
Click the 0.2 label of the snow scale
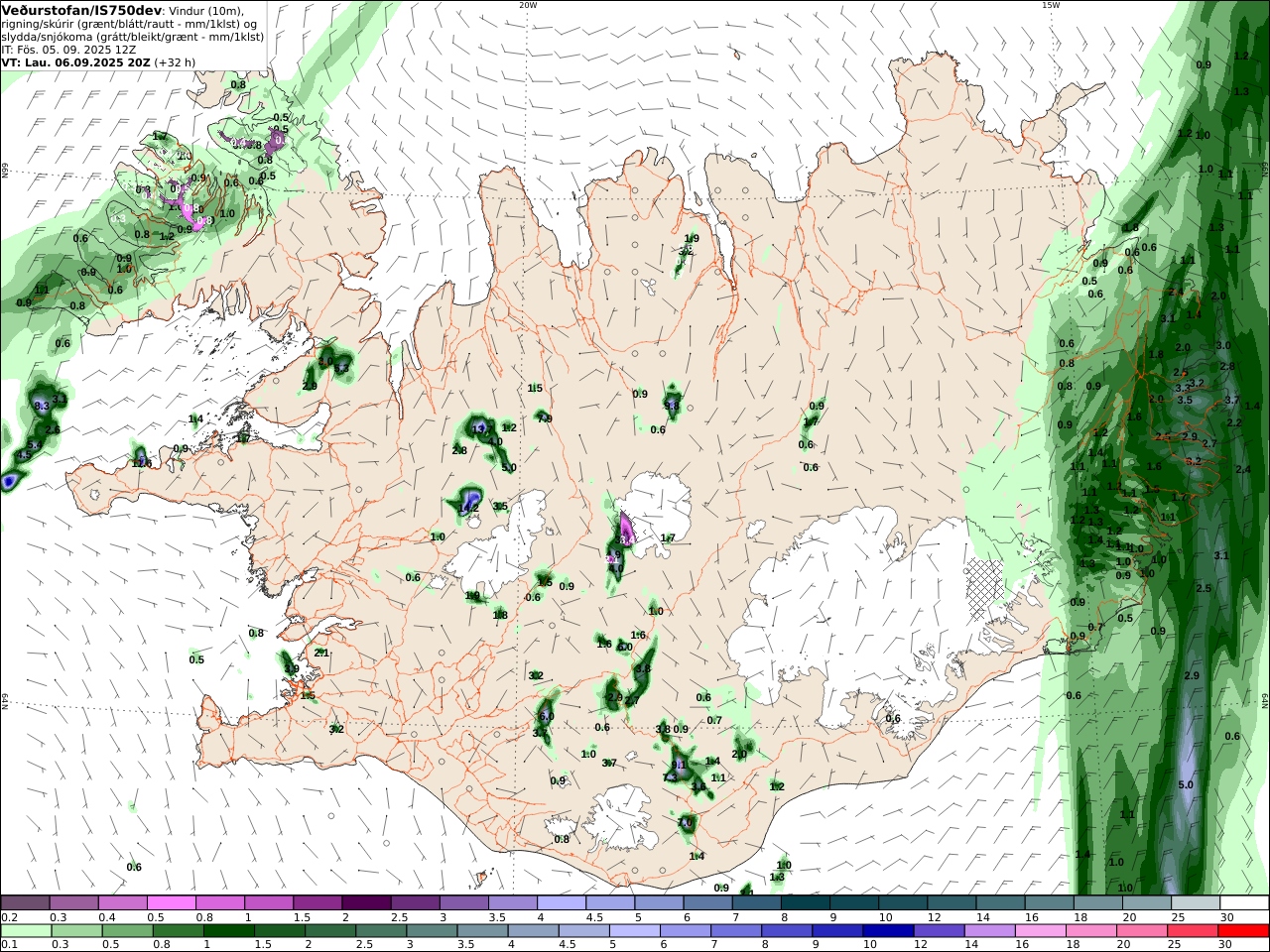(9, 917)
